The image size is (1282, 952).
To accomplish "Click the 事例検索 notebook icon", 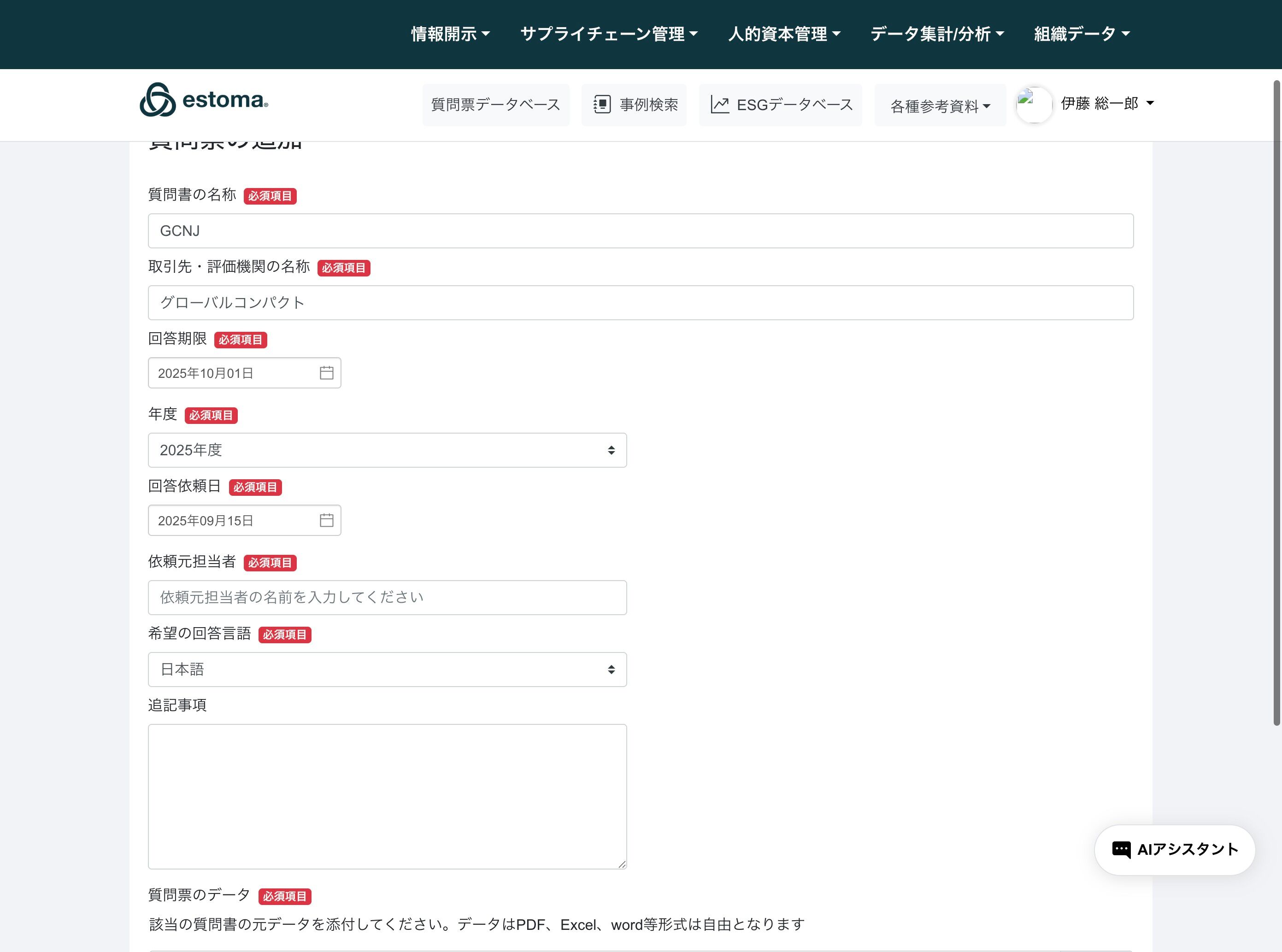I will pos(602,104).
